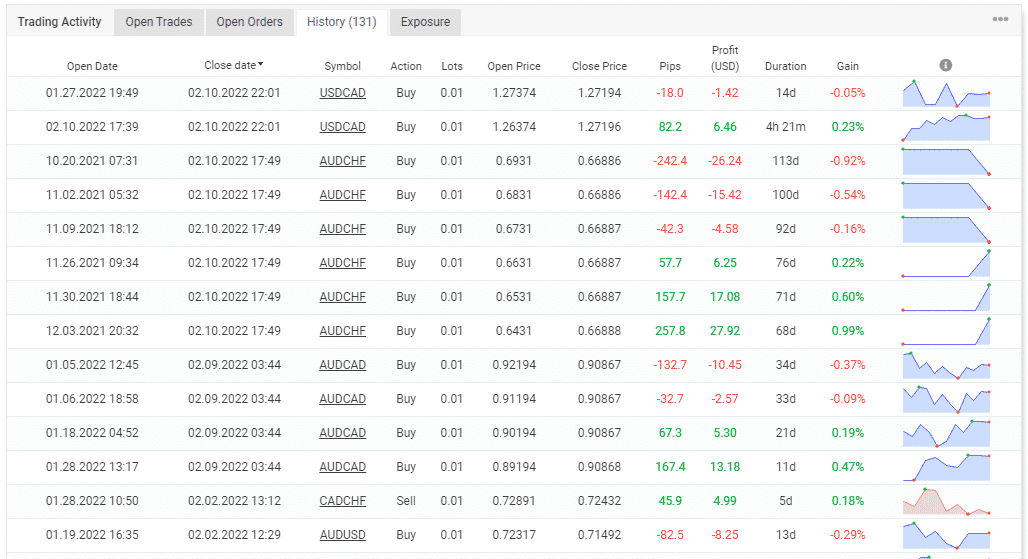Screen dimensions: 1028x559
Task: View mini chart for -132.7 pips trade
Action: click(x=946, y=366)
